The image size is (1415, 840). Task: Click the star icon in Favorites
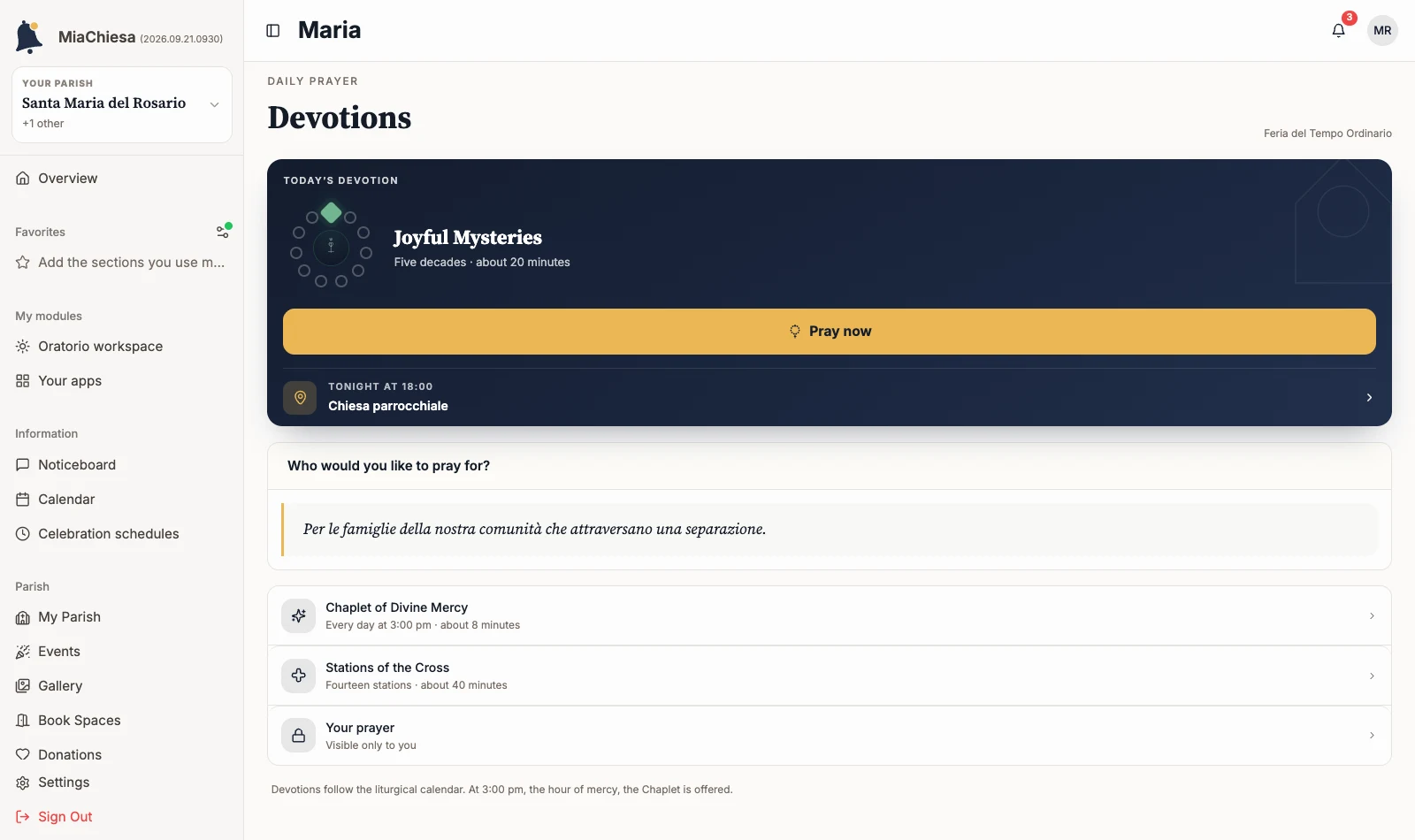23,263
